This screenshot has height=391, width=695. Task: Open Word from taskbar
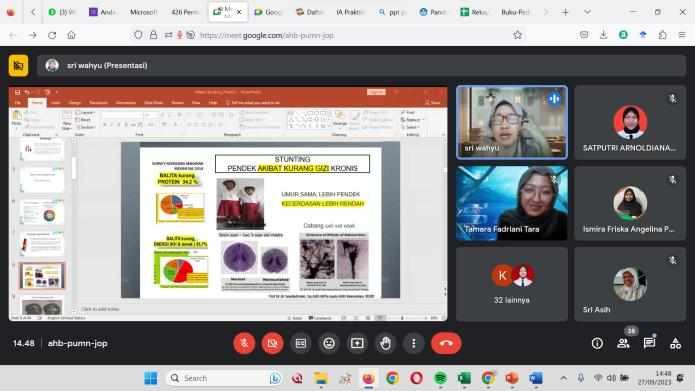click(x=535, y=378)
